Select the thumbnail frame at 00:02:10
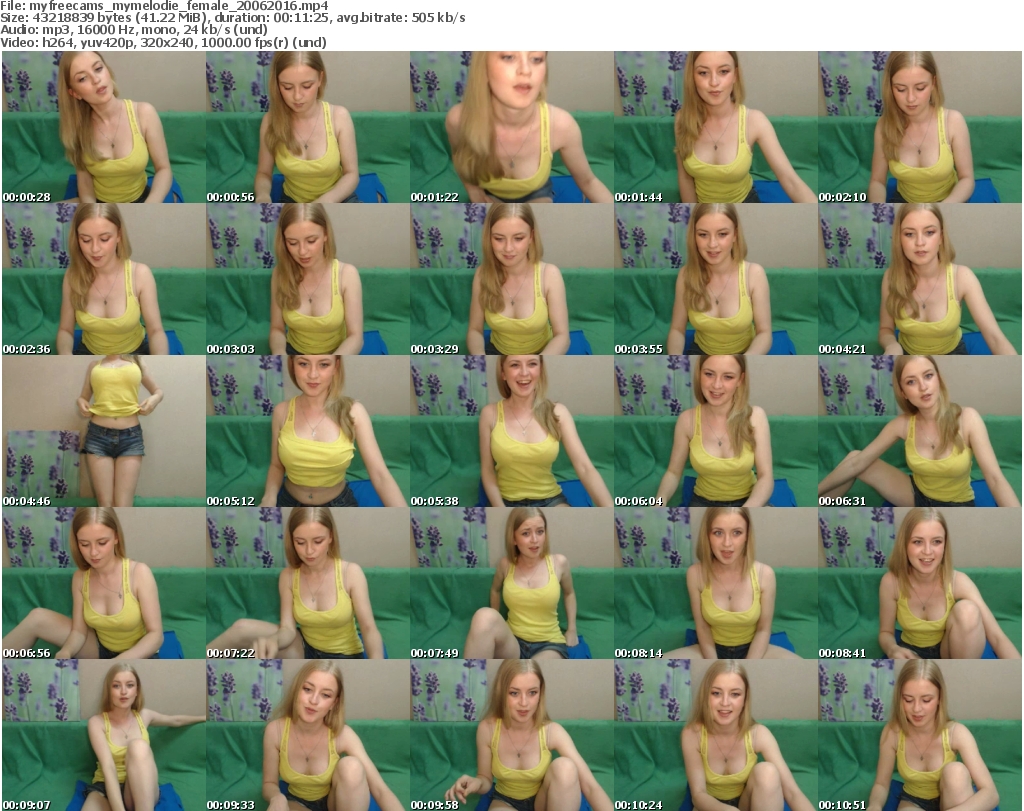Screen dimensions: 1024x811 coord(920,127)
